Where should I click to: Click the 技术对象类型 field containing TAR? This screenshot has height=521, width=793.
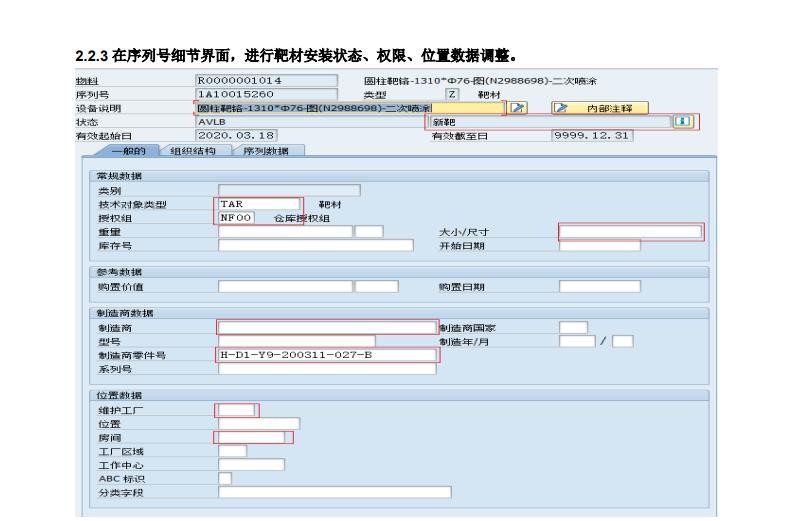[x=258, y=204]
